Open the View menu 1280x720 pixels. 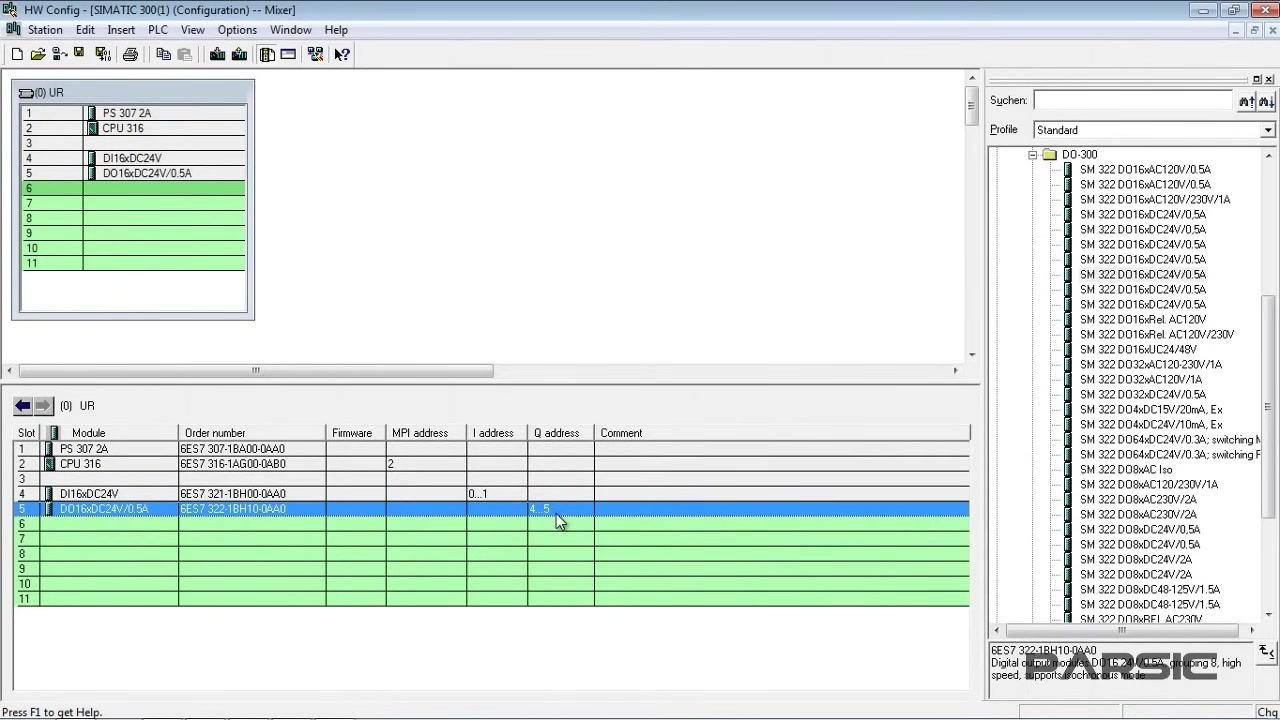[x=193, y=30]
